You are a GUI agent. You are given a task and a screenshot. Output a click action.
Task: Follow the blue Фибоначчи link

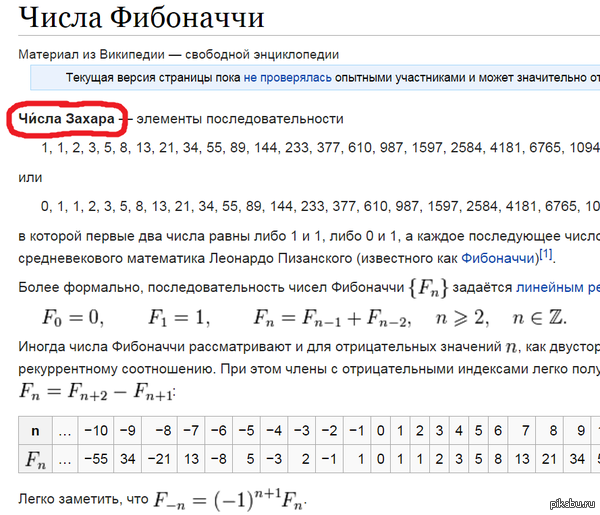tap(500, 258)
